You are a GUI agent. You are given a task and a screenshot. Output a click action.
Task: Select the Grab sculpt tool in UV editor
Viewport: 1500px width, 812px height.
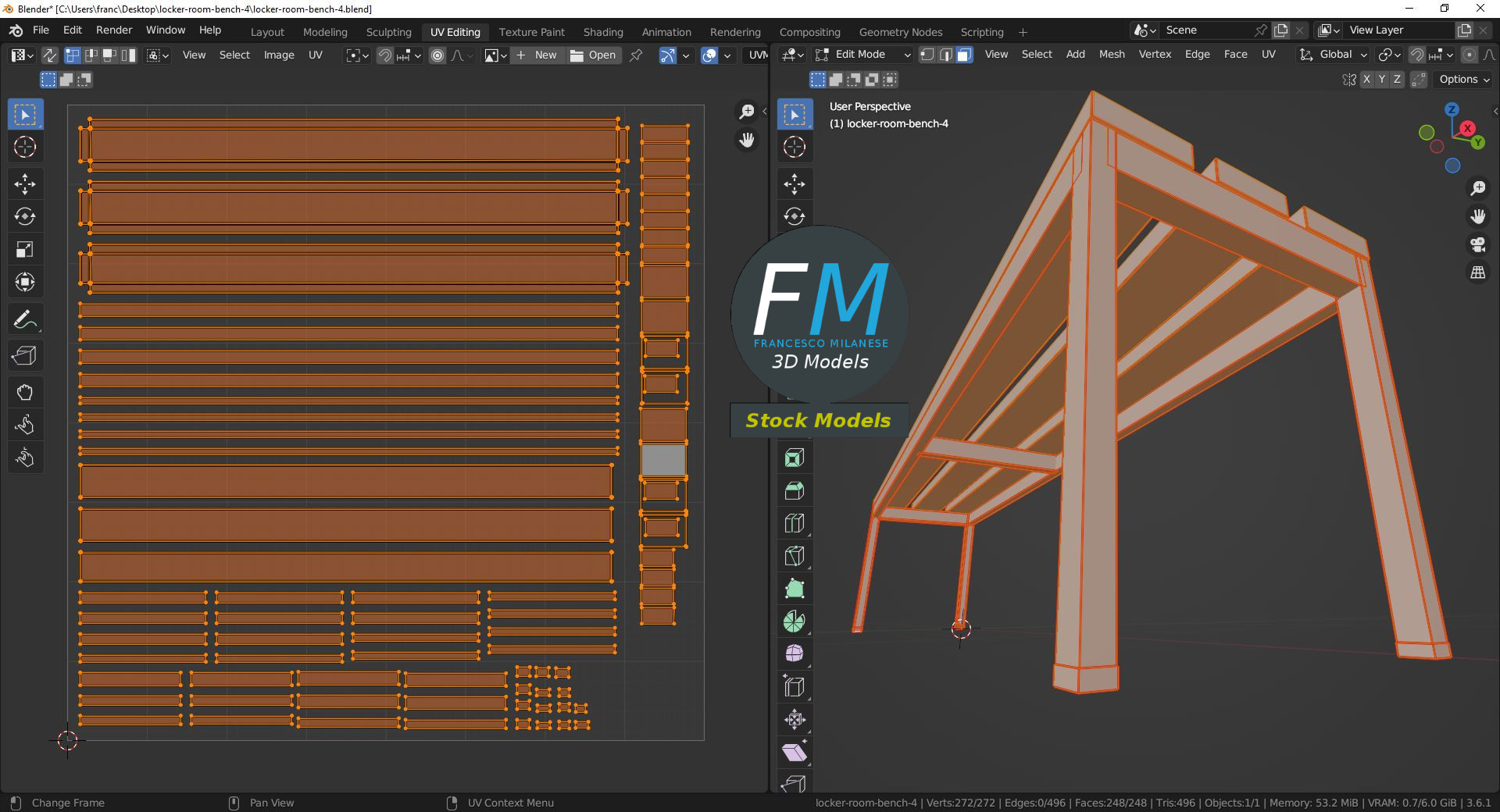coord(25,392)
